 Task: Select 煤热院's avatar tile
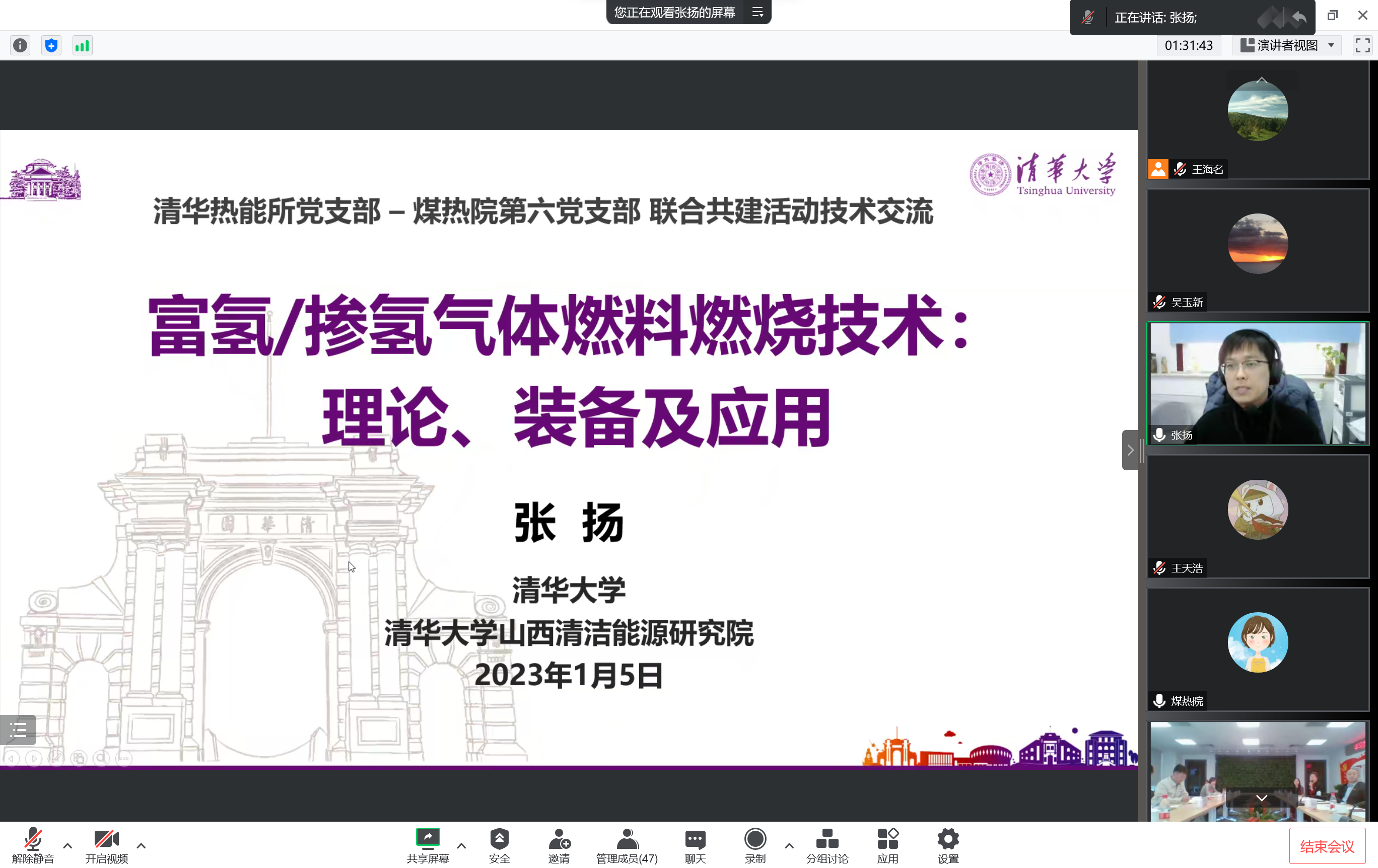click(1258, 649)
